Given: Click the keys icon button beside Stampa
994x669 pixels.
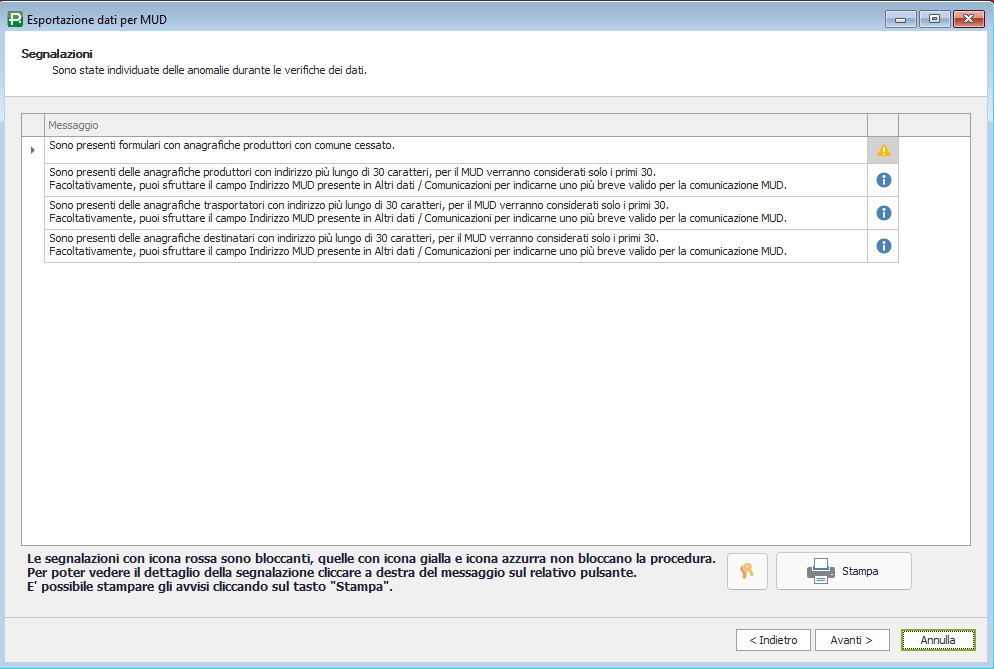Looking at the screenshot, I should tap(747, 571).
